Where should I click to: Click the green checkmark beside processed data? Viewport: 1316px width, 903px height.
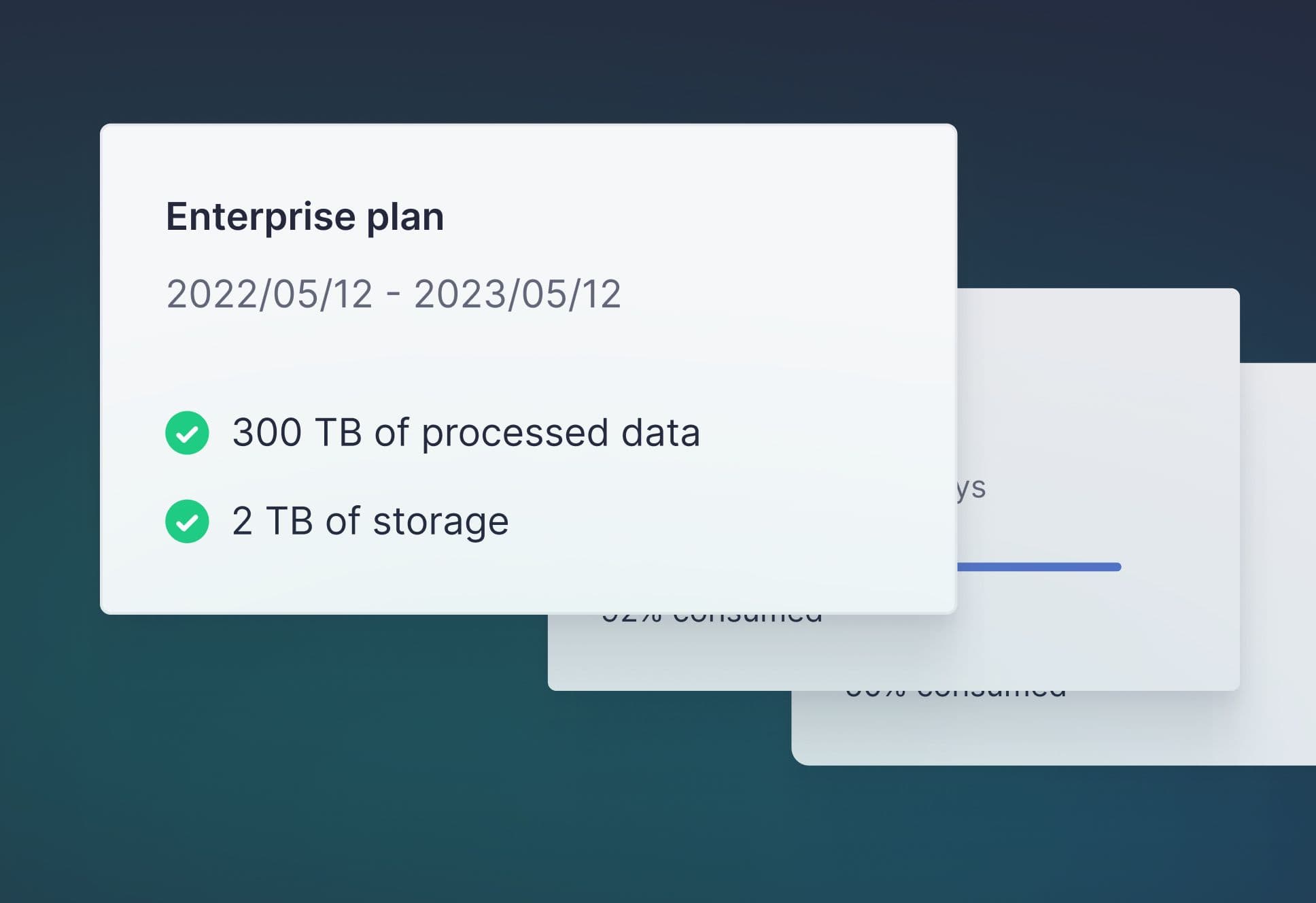(x=187, y=433)
